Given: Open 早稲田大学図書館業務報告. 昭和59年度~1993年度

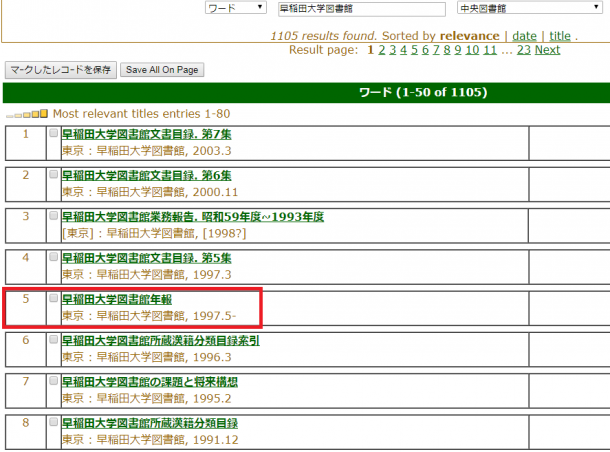Looking at the screenshot, I should (193, 217).
